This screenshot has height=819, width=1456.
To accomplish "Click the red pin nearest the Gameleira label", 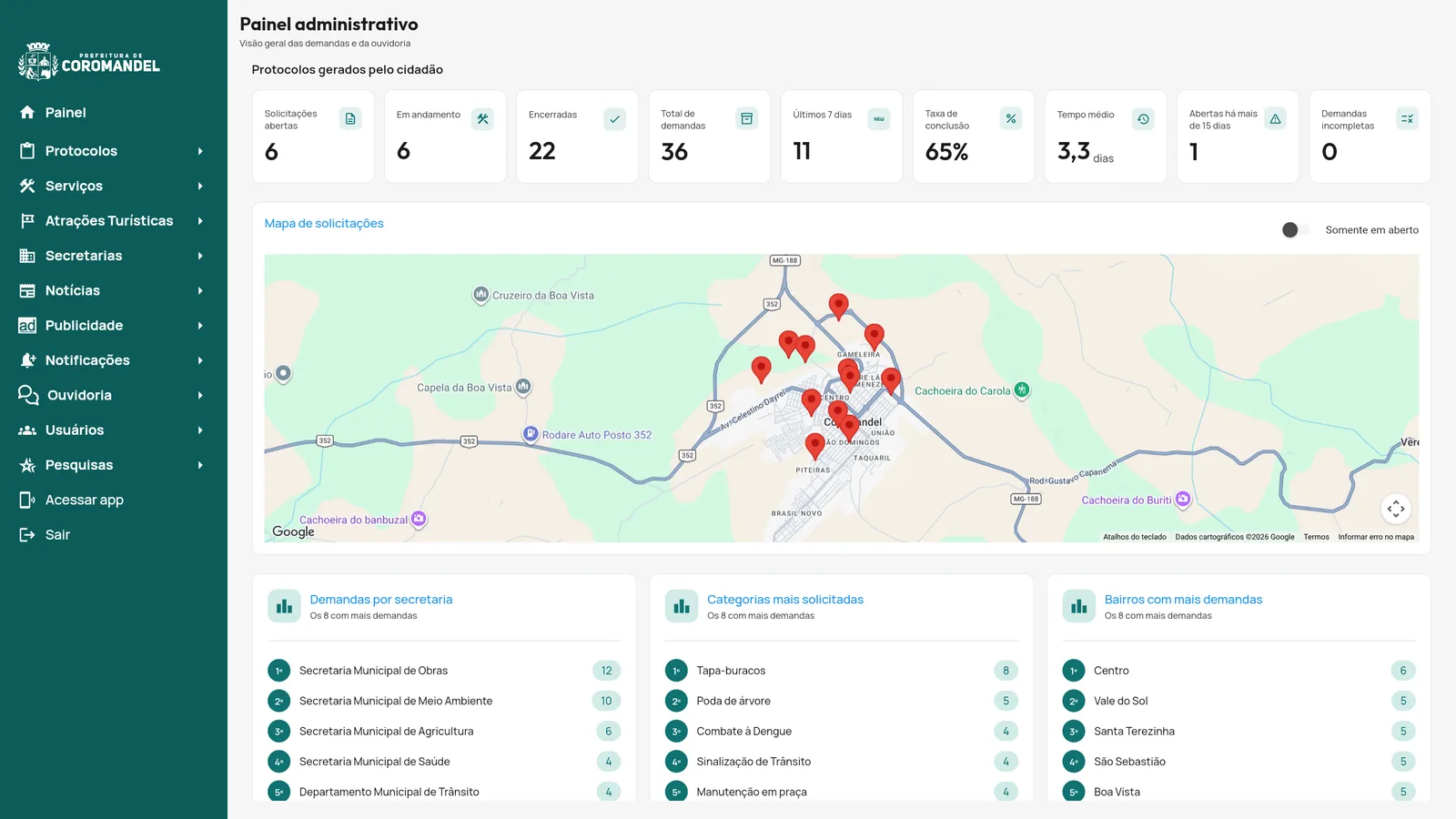I will pos(874,337).
